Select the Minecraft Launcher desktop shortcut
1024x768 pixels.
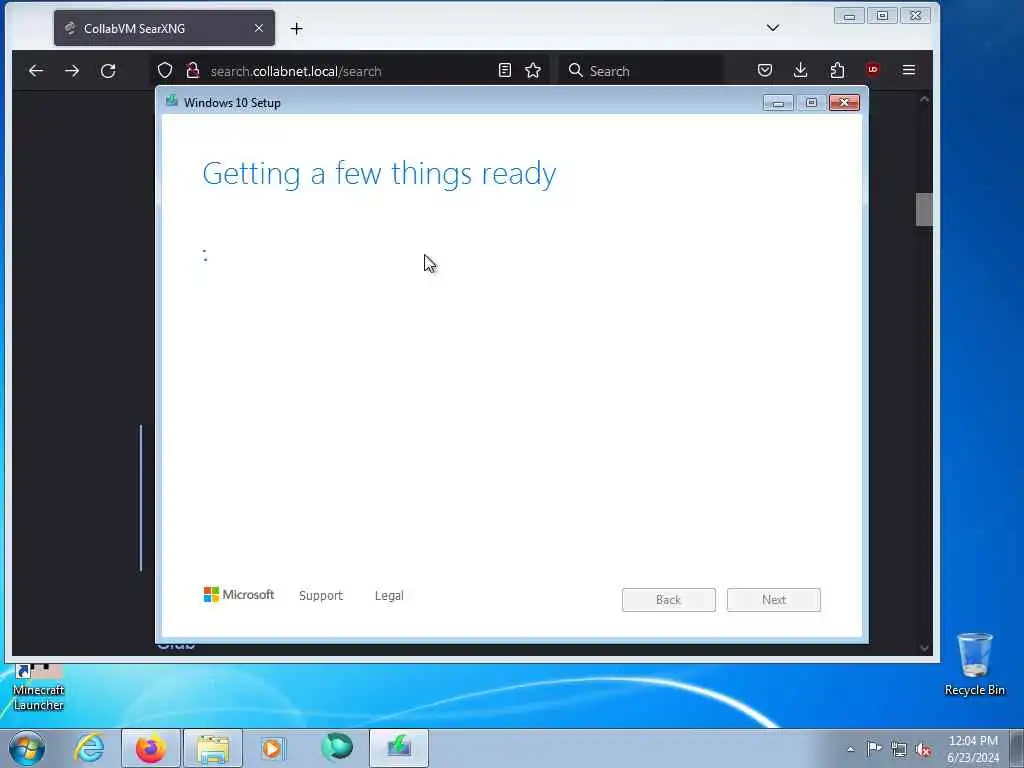click(39, 687)
